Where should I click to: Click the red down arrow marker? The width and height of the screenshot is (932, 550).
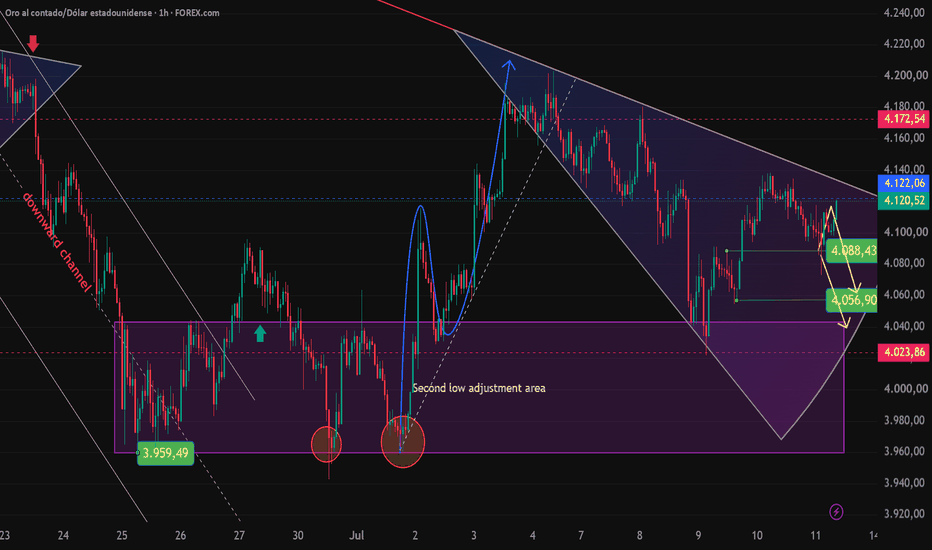point(33,43)
